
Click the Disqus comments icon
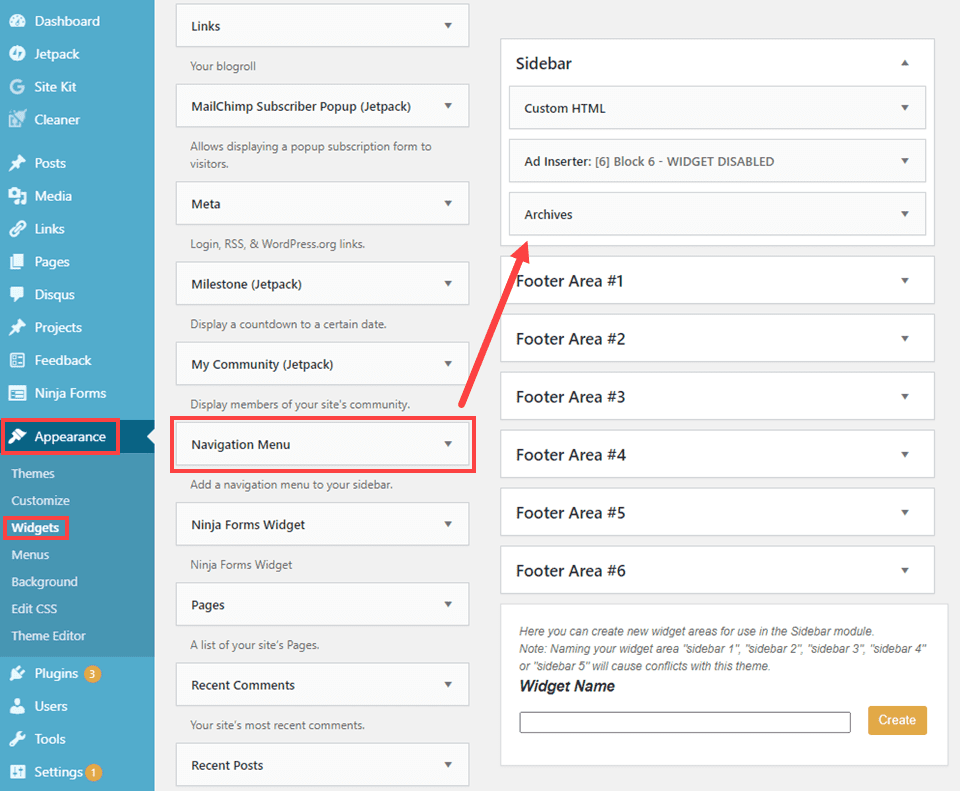(18, 293)
